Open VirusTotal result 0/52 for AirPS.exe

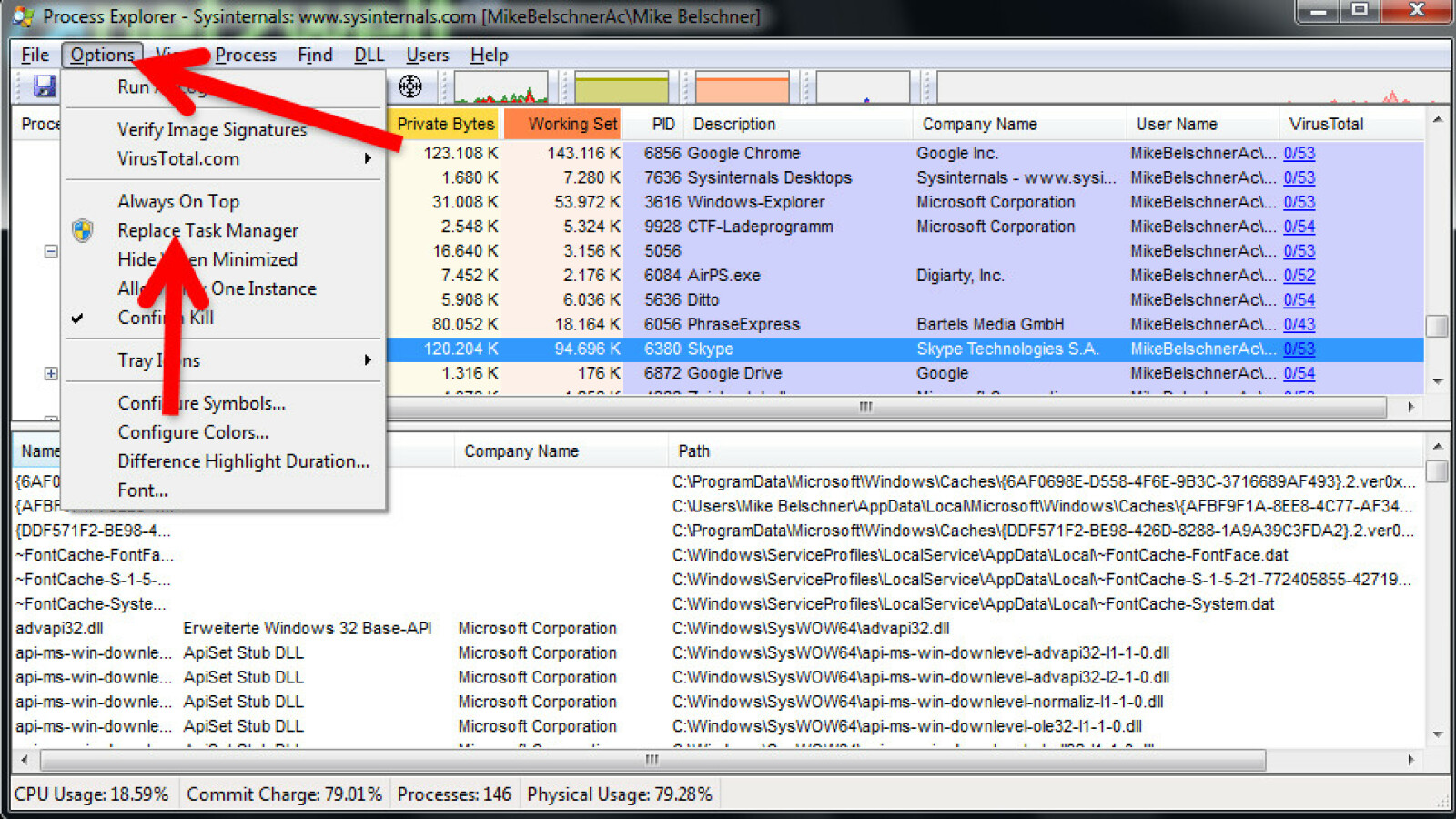click(x=1299, y=275)
